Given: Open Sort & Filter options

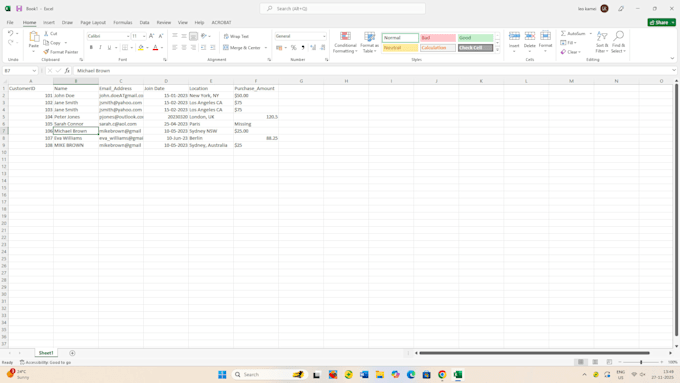Looking at the screenshot, I should 602,42.
